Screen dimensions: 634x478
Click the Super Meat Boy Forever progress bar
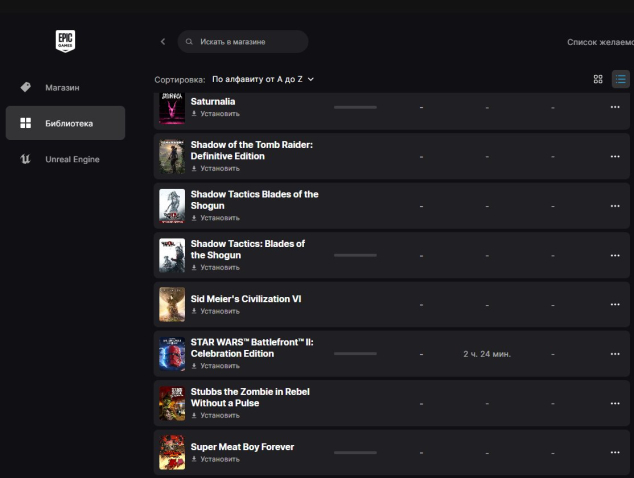(355, 453)
